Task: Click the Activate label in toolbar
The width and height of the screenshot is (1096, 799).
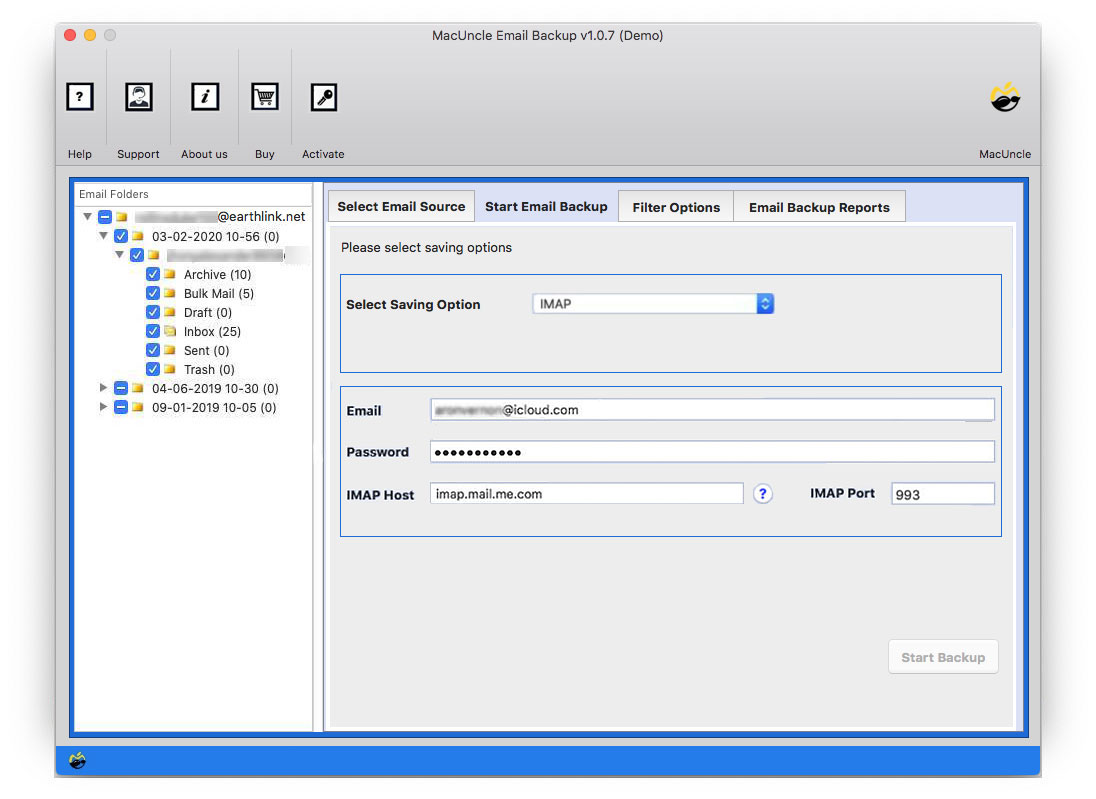Action: coord(323,154)
